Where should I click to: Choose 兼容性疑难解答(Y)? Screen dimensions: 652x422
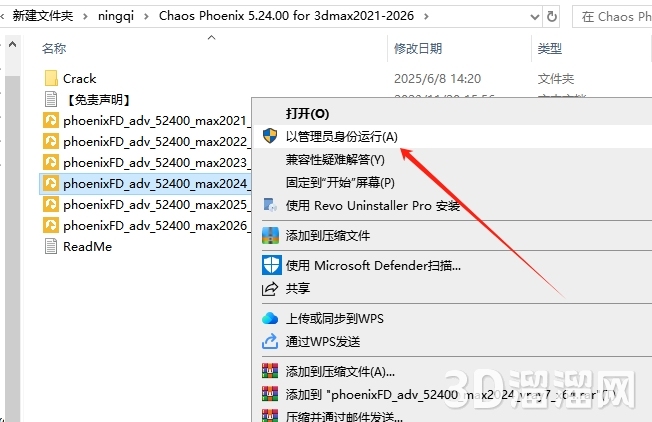335,160
